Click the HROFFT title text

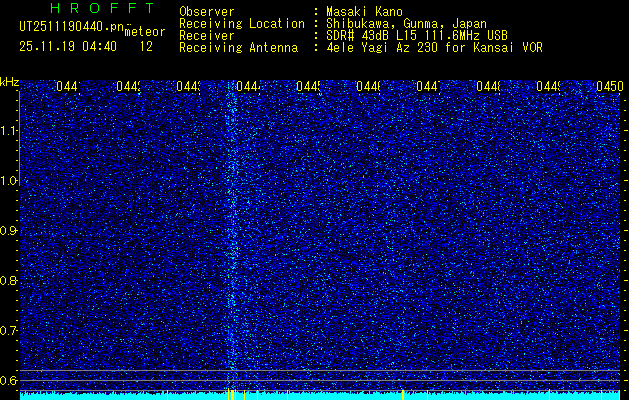[102, 8]
